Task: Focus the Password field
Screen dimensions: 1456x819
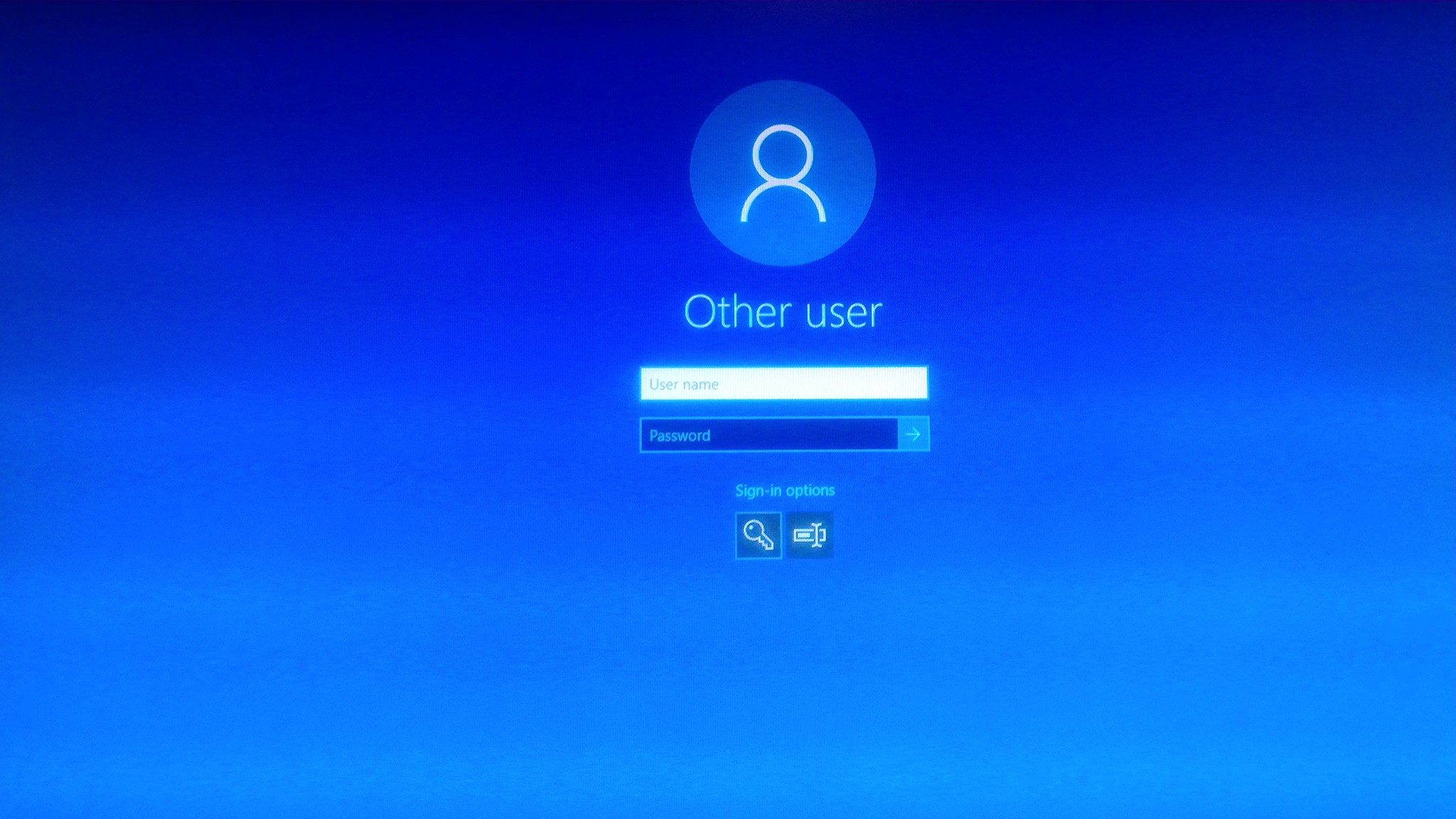Action: point(769,434)
